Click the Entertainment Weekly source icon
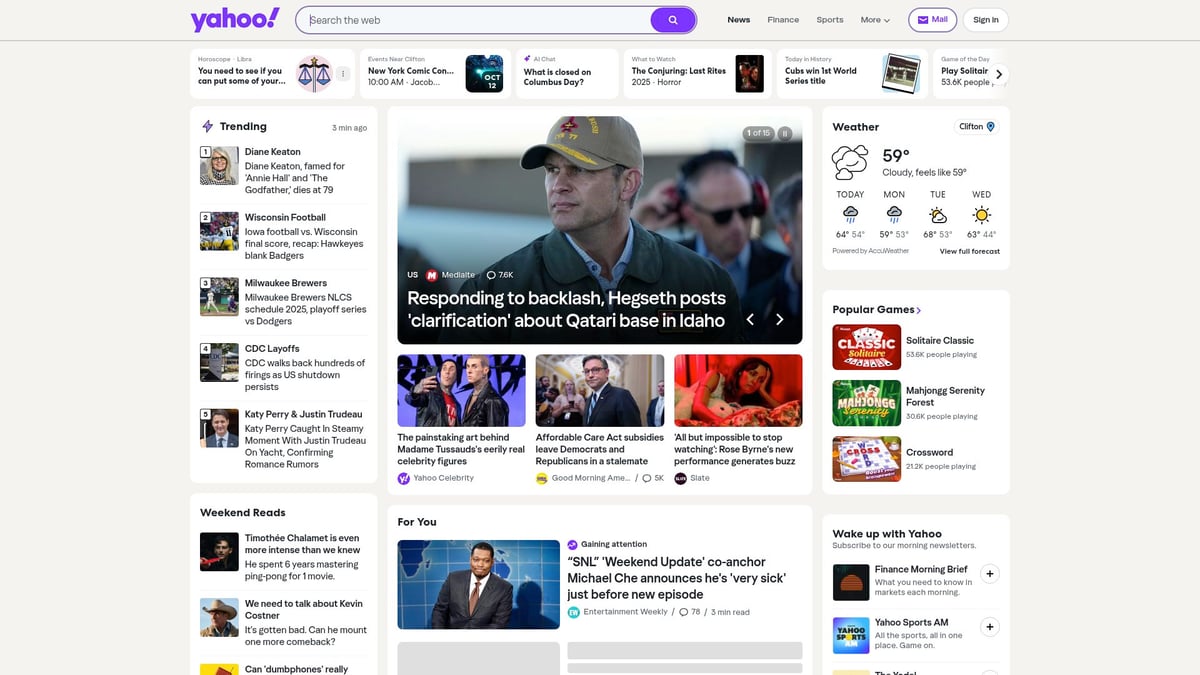 coord(574,612)
